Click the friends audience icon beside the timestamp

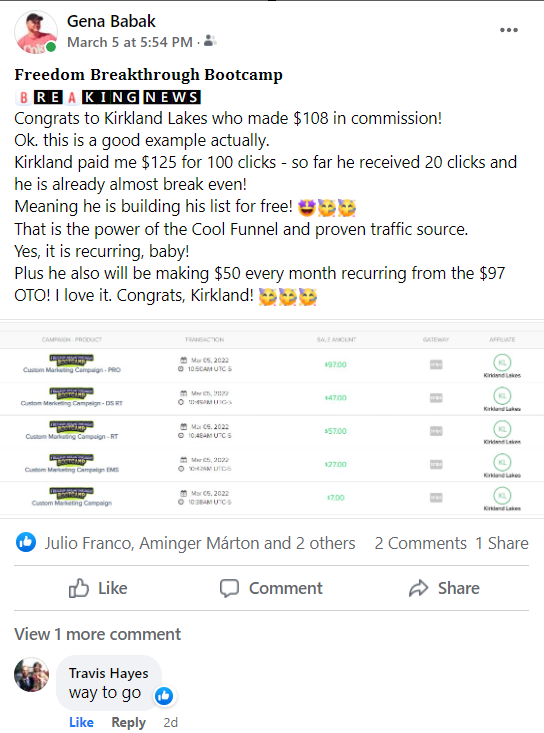coord(210,42)
